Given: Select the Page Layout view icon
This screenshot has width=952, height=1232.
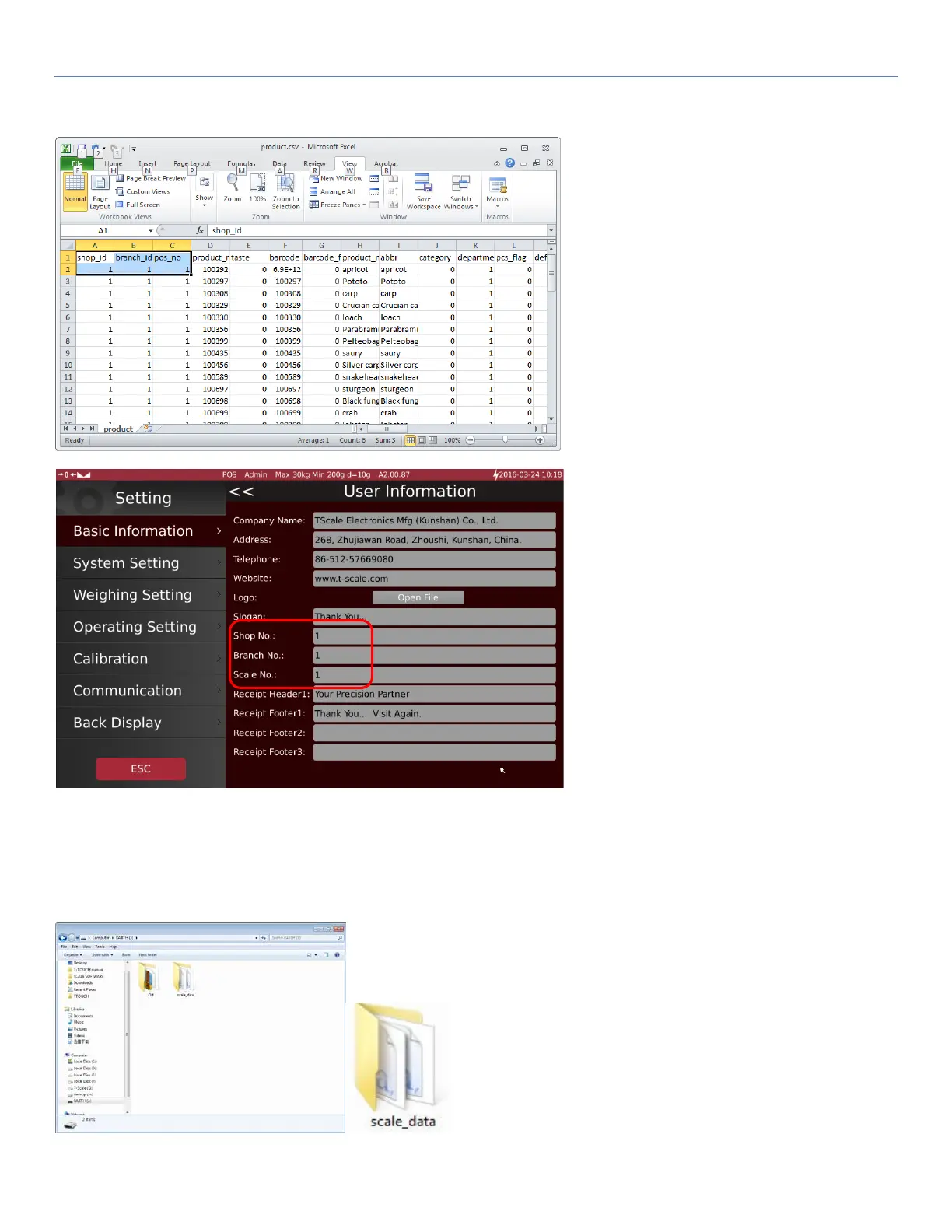Looking at the screenshot, I should 100,191.
